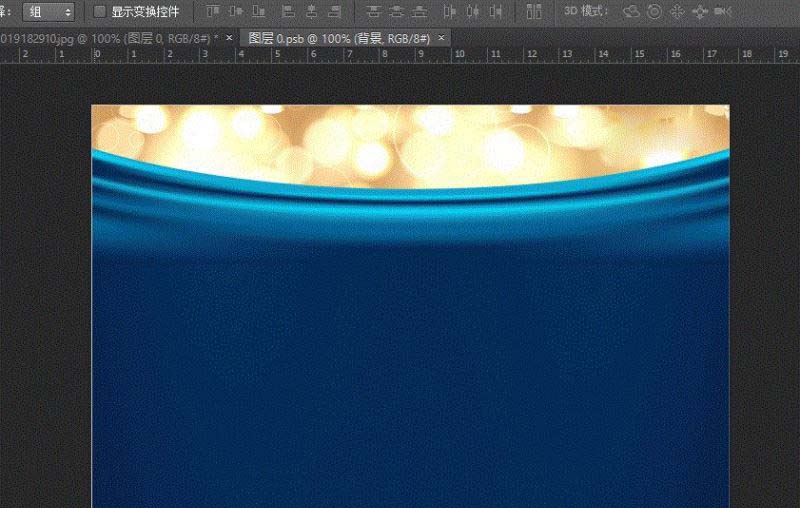Close the 图层 0.psb document tab
Screen dimensions: 800x508
pos(441,38)
